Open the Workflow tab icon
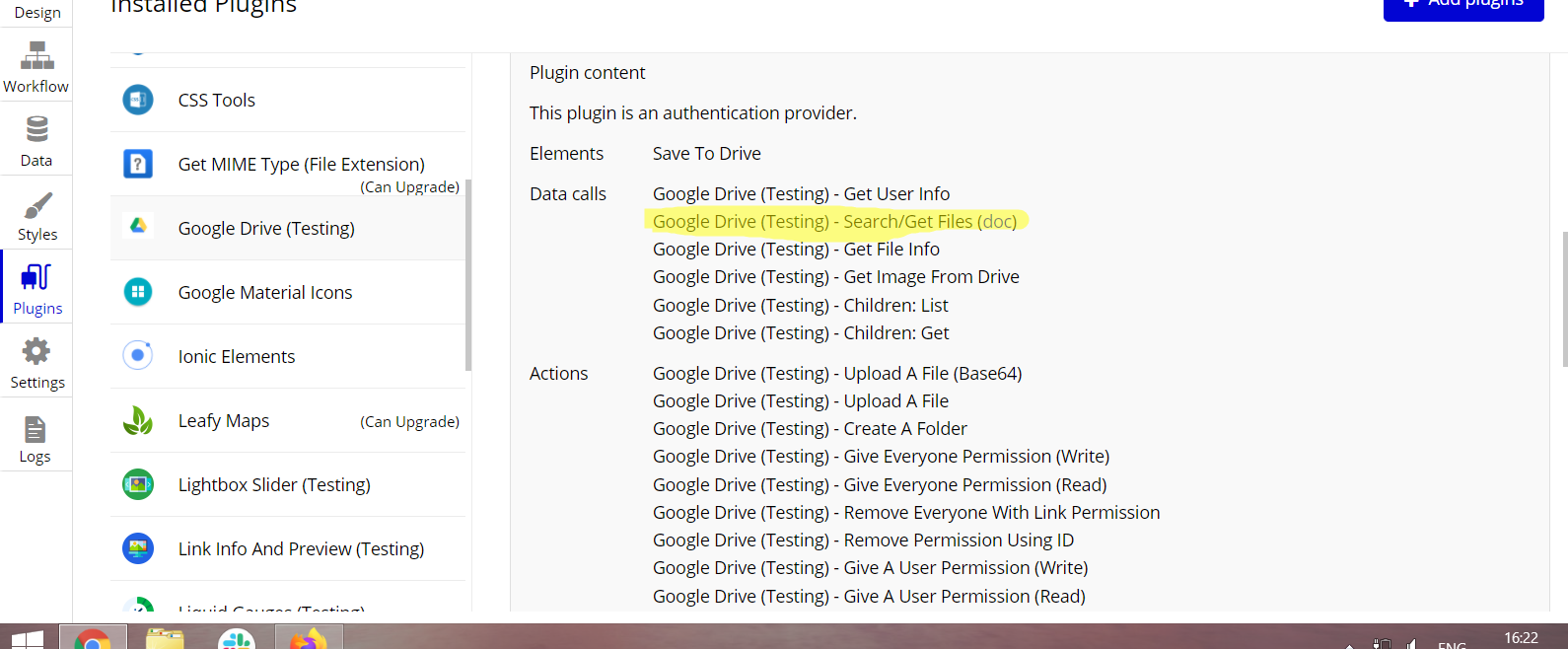The image size is (1568, 649). pos(36,55)
